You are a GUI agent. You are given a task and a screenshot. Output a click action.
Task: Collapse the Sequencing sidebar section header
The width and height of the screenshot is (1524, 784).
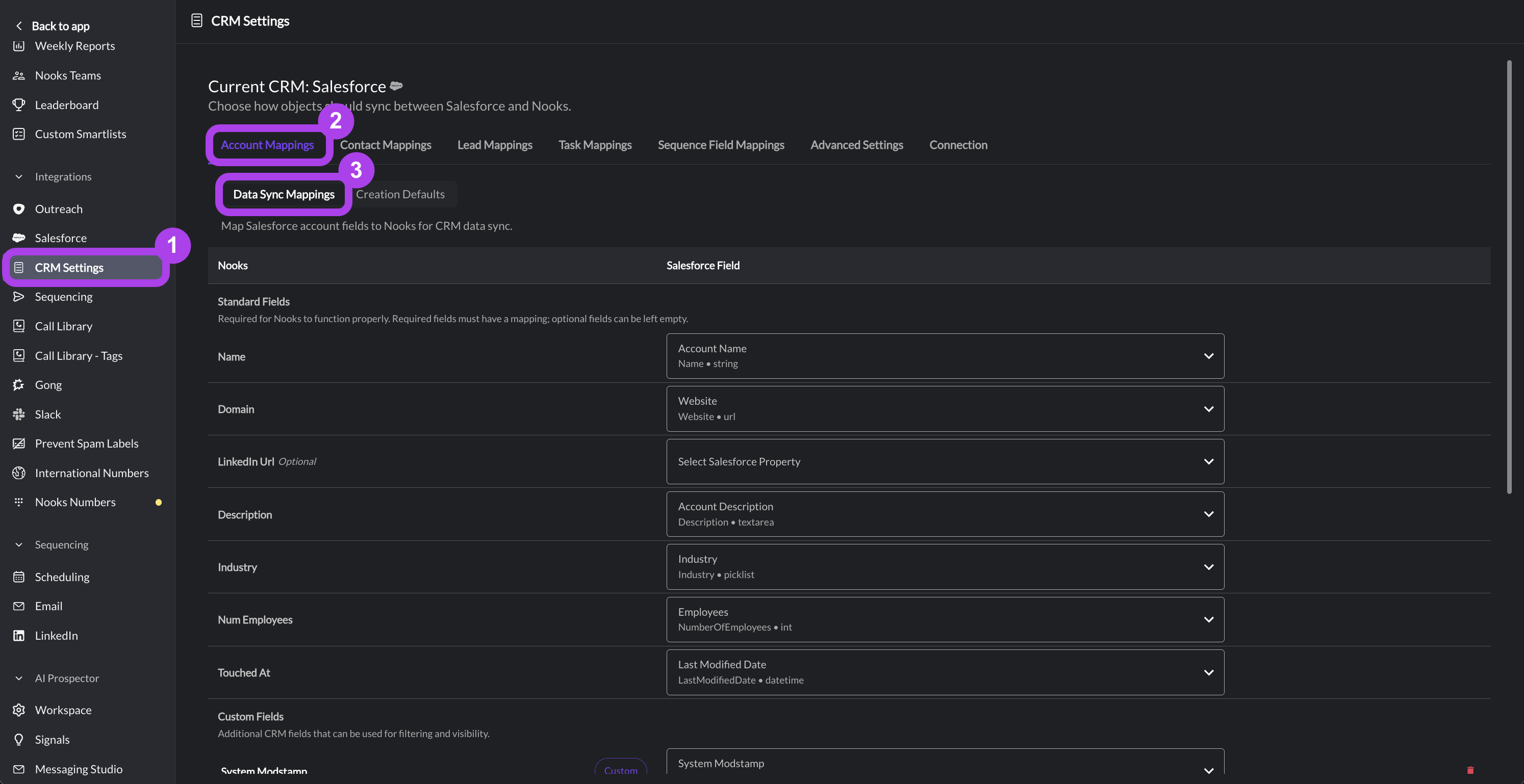(19, 544)
